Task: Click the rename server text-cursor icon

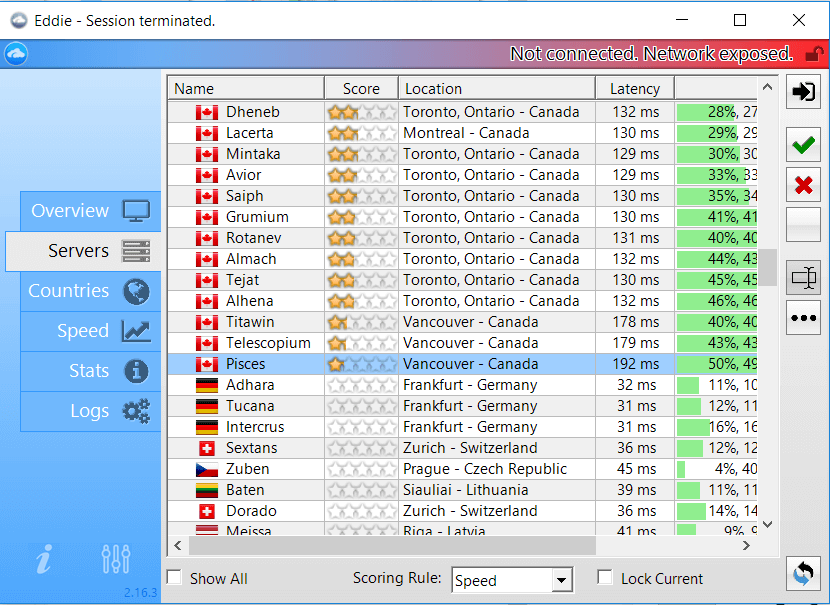Action: [x=804, y=277]
